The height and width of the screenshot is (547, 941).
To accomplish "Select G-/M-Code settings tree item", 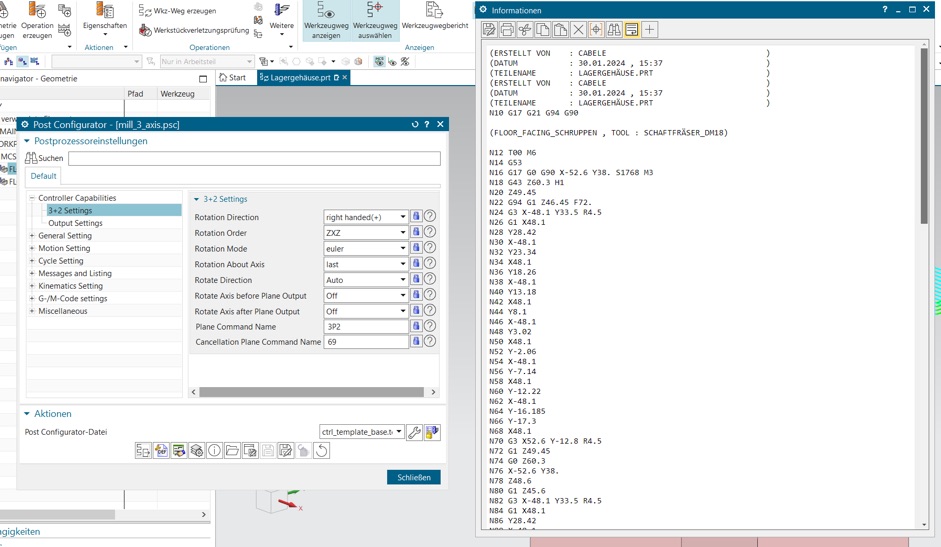I will [73, 298].
